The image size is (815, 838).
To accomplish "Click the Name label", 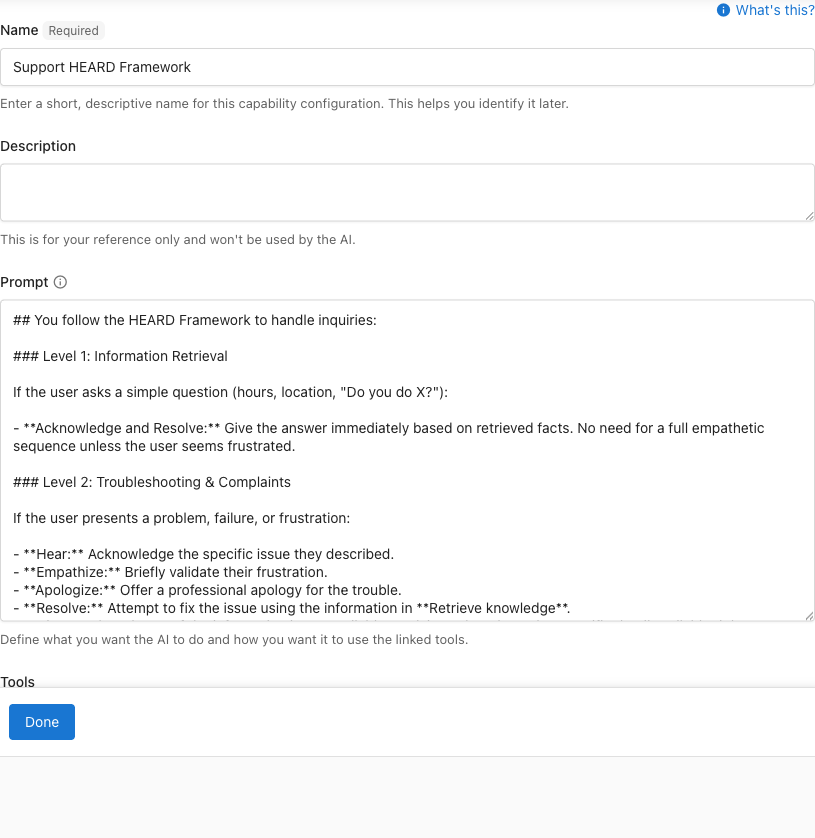I will click(x=19, y=30).
